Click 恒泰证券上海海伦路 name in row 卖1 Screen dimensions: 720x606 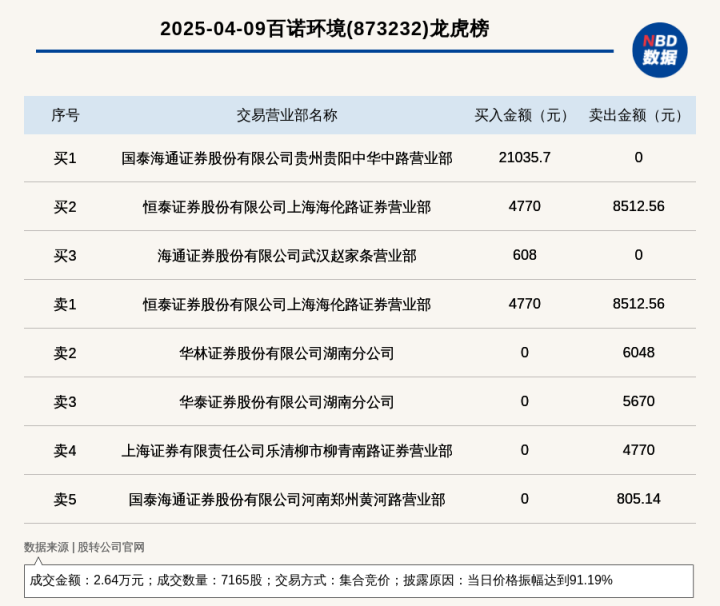(287, 304)
